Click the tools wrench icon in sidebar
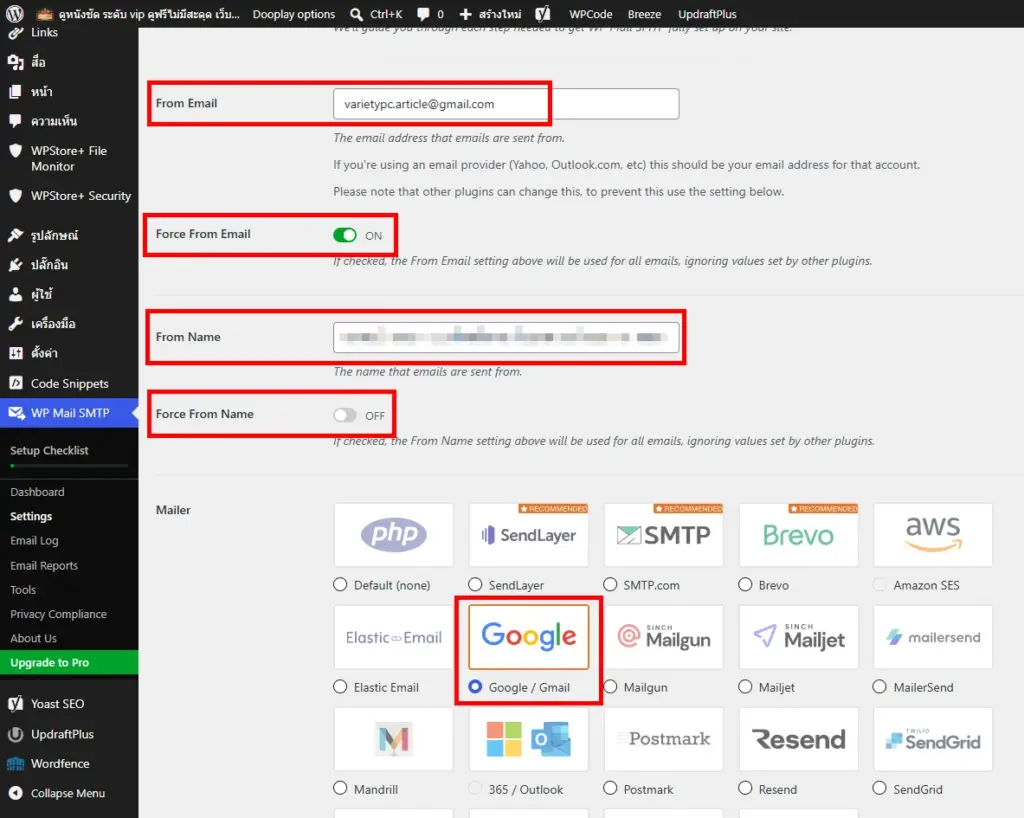 click(16, 324)
